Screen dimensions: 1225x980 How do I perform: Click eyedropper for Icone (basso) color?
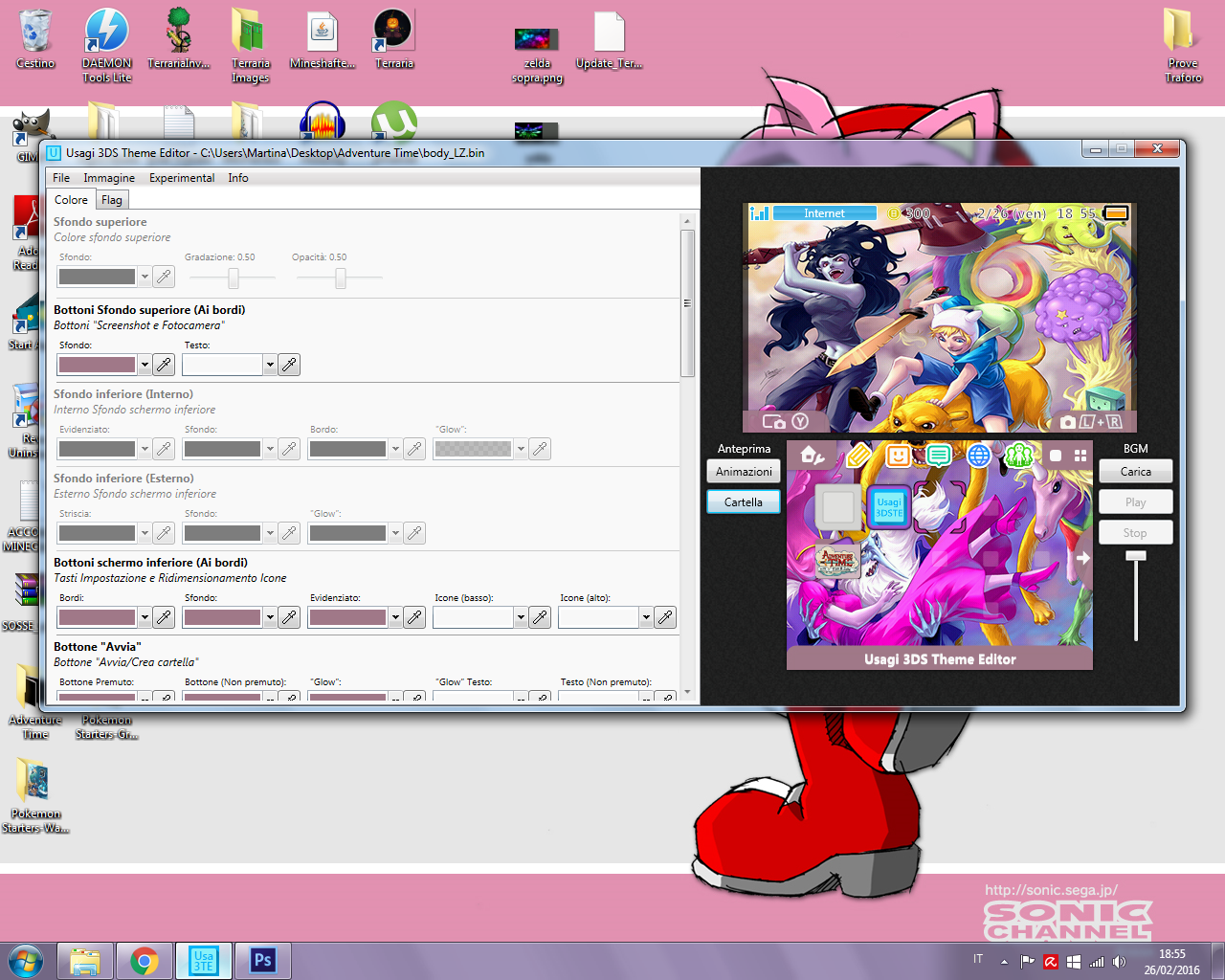coord(540,617)
